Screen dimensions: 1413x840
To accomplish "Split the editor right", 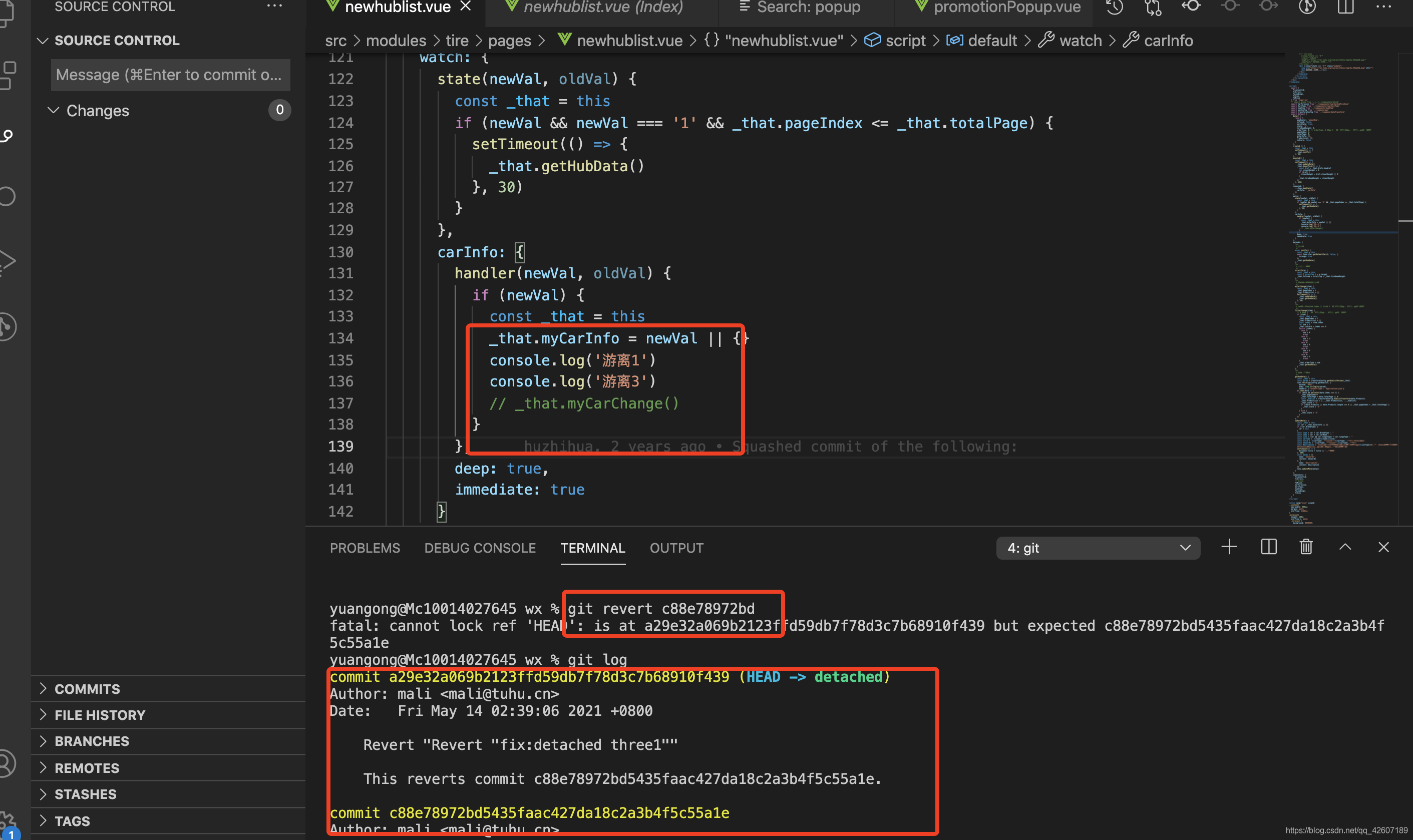I will (x=1345, y=8).
